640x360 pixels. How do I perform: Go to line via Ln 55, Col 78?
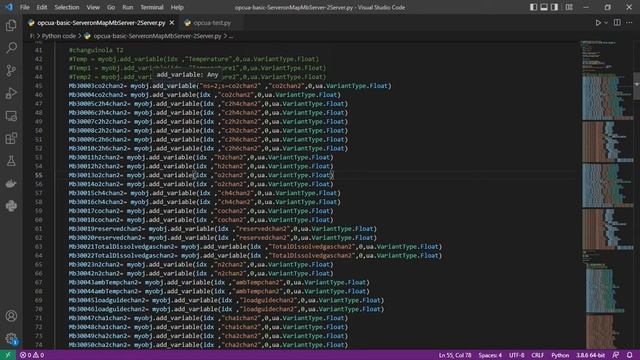tap(455, 355)
